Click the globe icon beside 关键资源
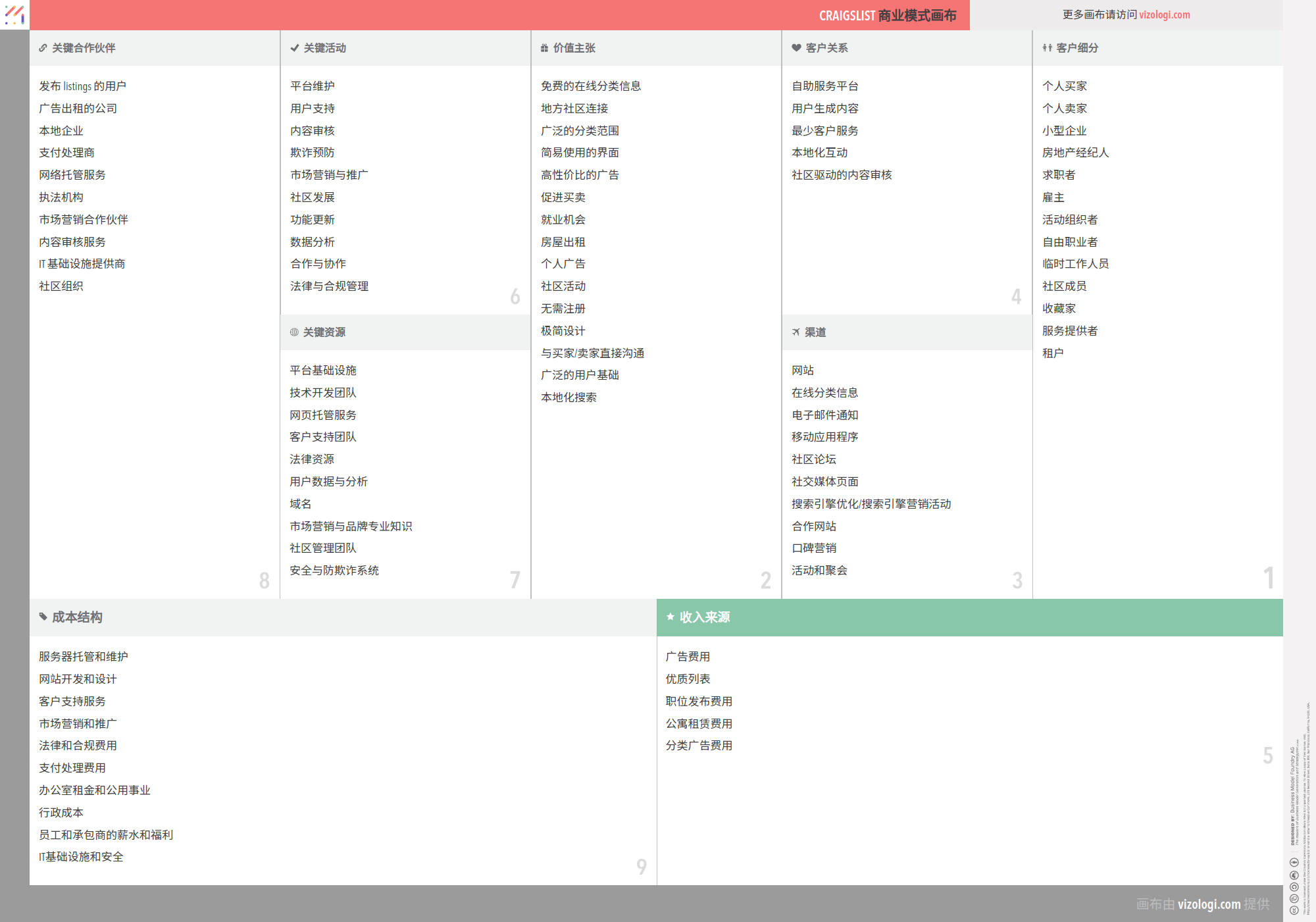The height and width of the screenshot is (922, 1316). (294, 332)
